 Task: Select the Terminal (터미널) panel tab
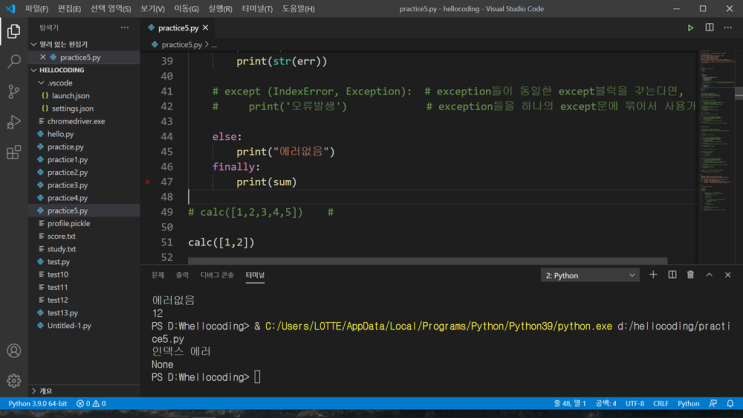(x=255, y=275)
